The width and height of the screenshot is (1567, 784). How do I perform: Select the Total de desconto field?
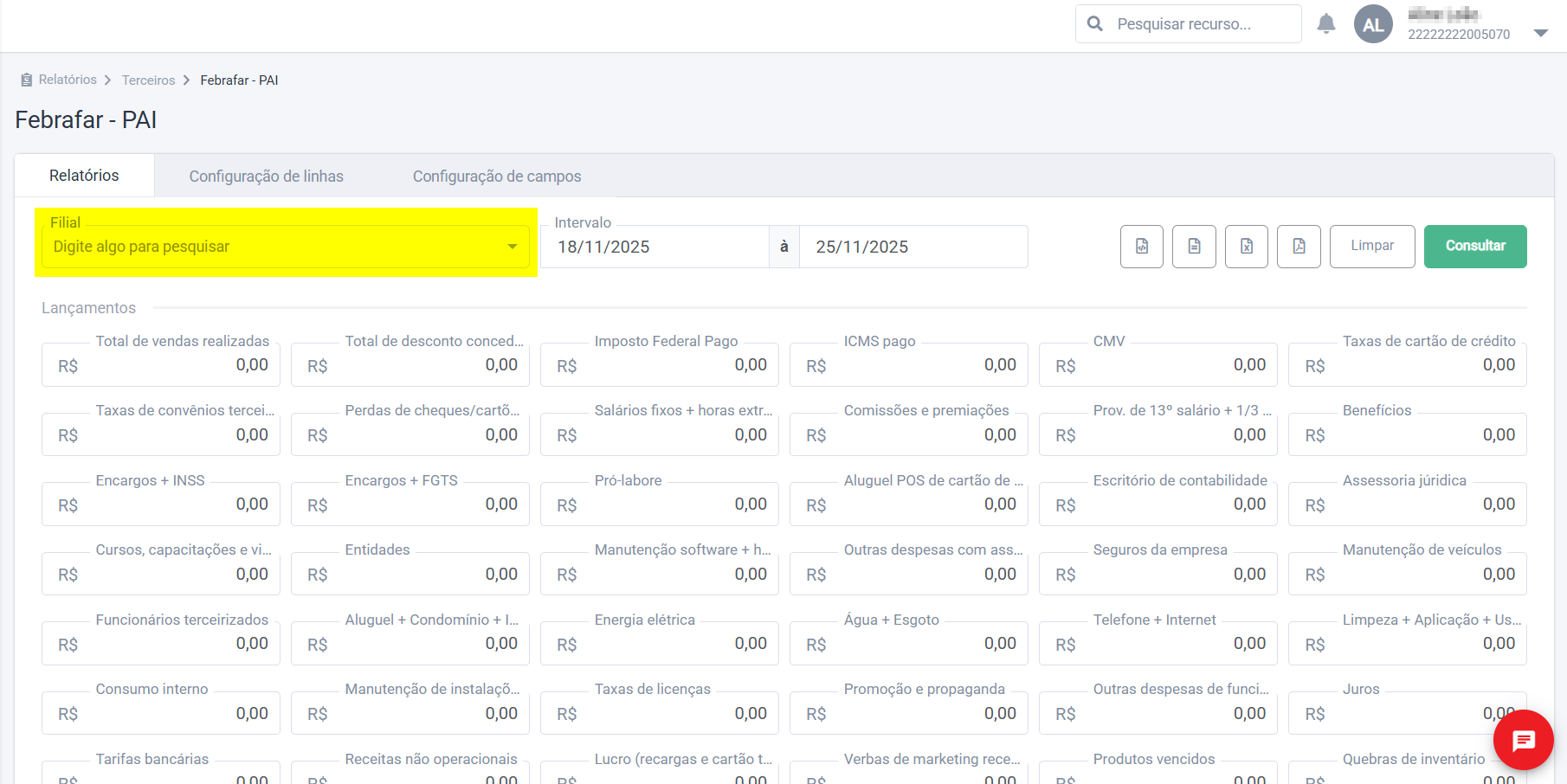point(410,365)
